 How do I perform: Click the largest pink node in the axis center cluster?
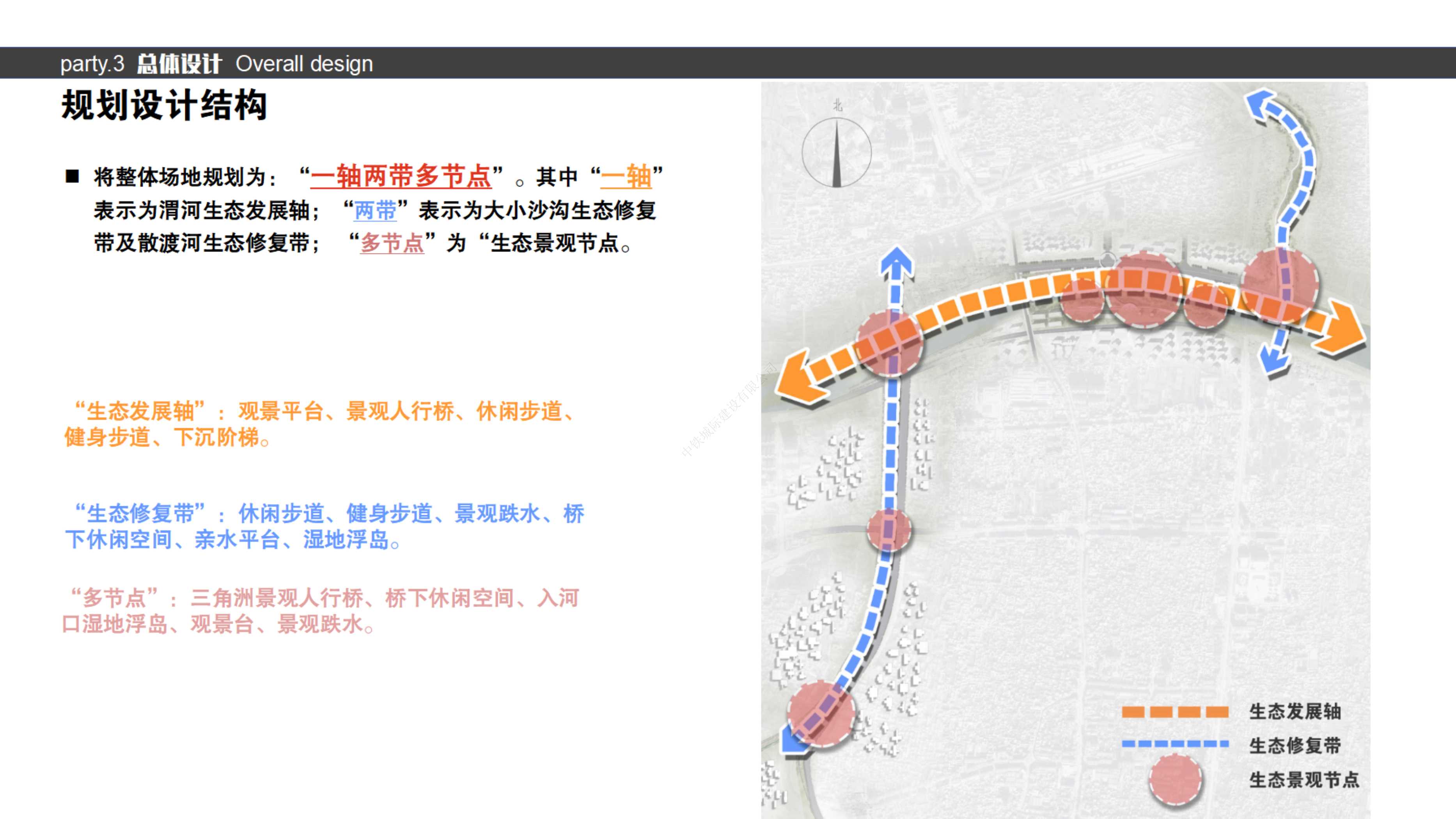(1144, 289)
